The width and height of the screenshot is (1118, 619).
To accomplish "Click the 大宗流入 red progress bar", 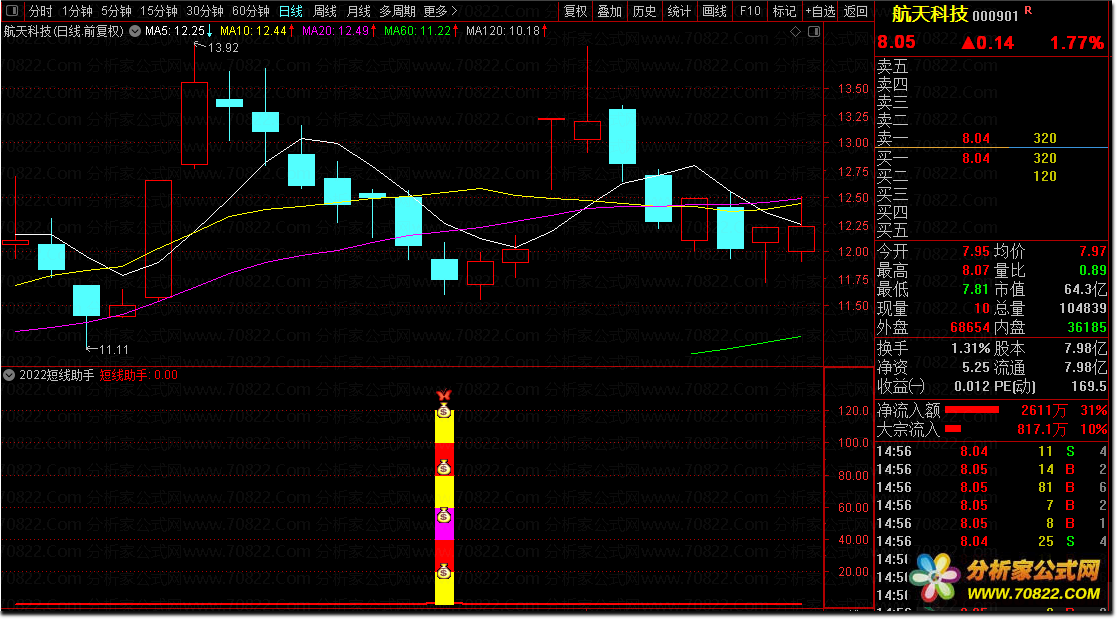I will tap(953, 429).
